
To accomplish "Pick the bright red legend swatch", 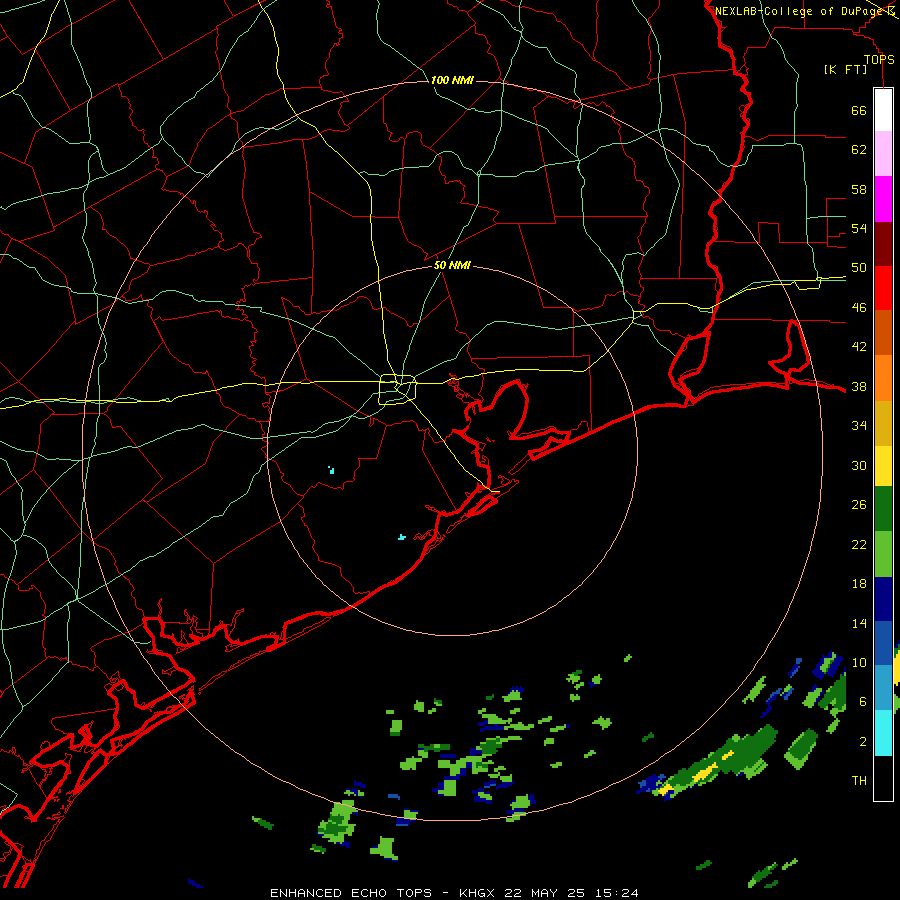I will (883, 288).
